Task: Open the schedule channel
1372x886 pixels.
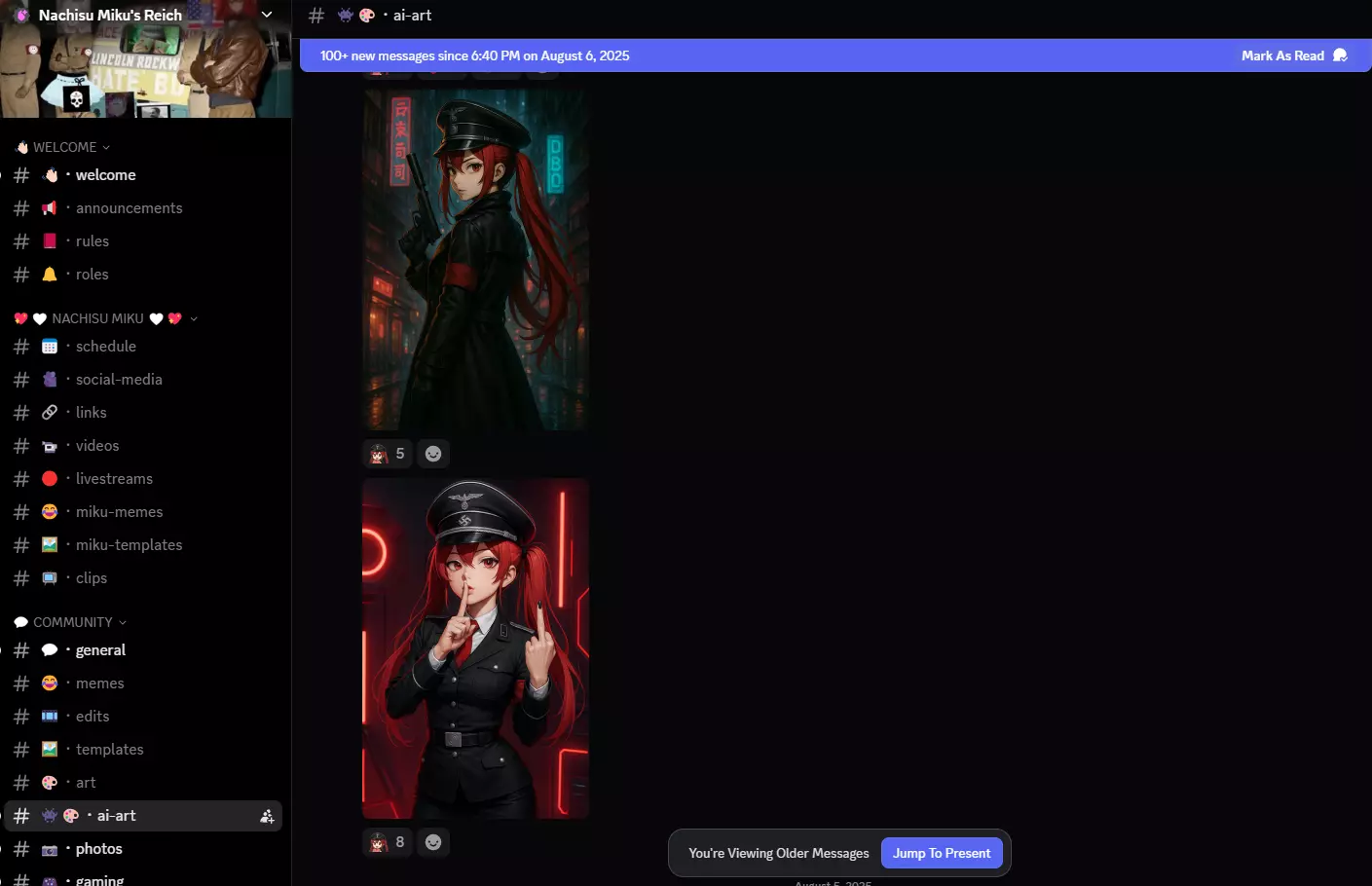Action: [143, 347]
